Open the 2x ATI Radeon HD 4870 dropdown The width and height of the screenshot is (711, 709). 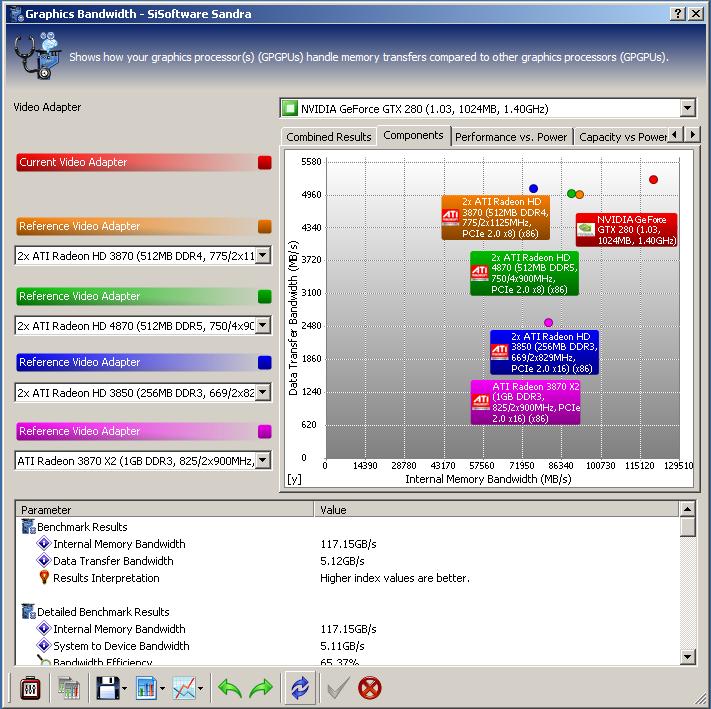(263, 325)
